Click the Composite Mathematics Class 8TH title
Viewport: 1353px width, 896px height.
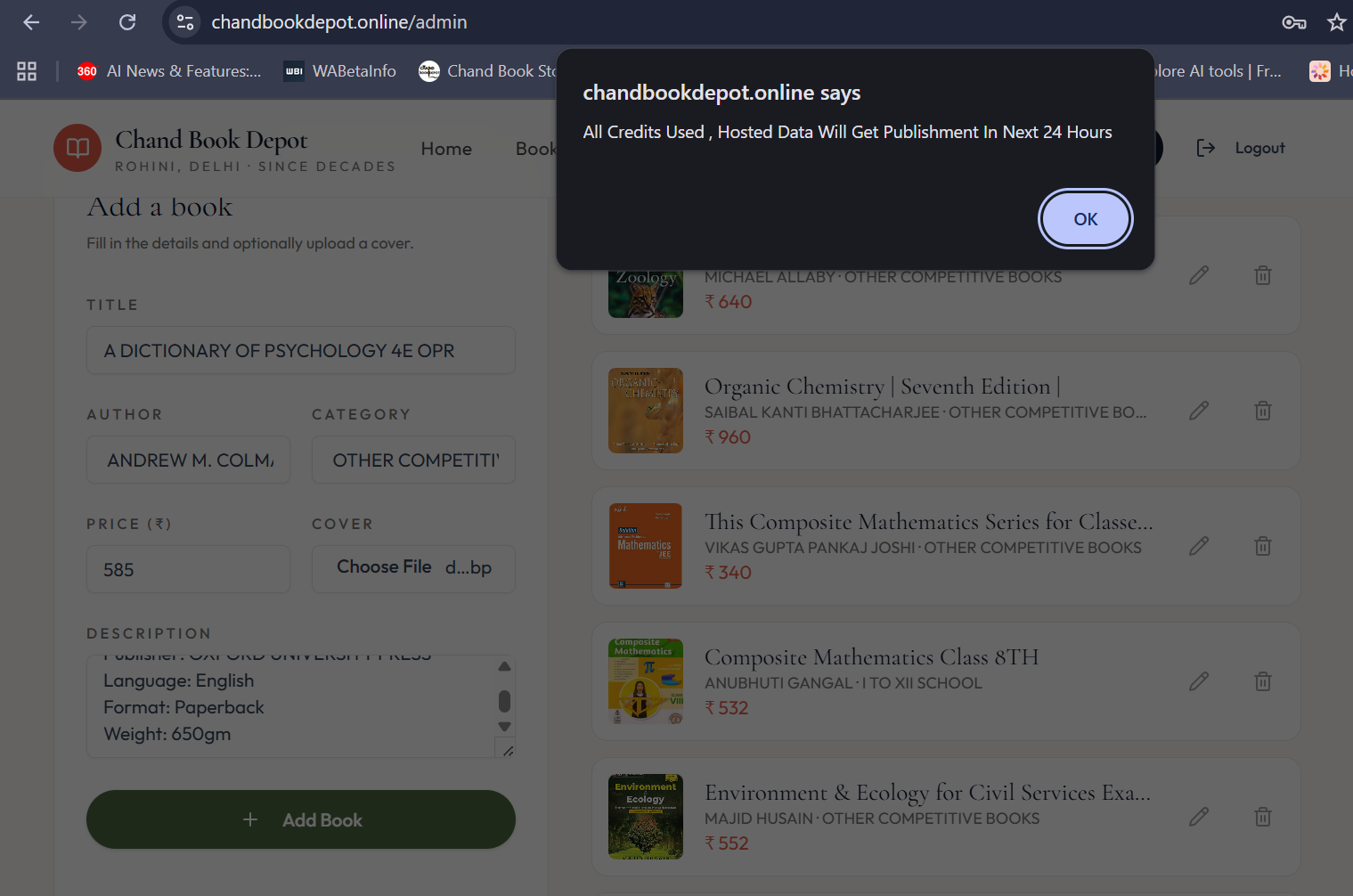click(x=872, y=656)
